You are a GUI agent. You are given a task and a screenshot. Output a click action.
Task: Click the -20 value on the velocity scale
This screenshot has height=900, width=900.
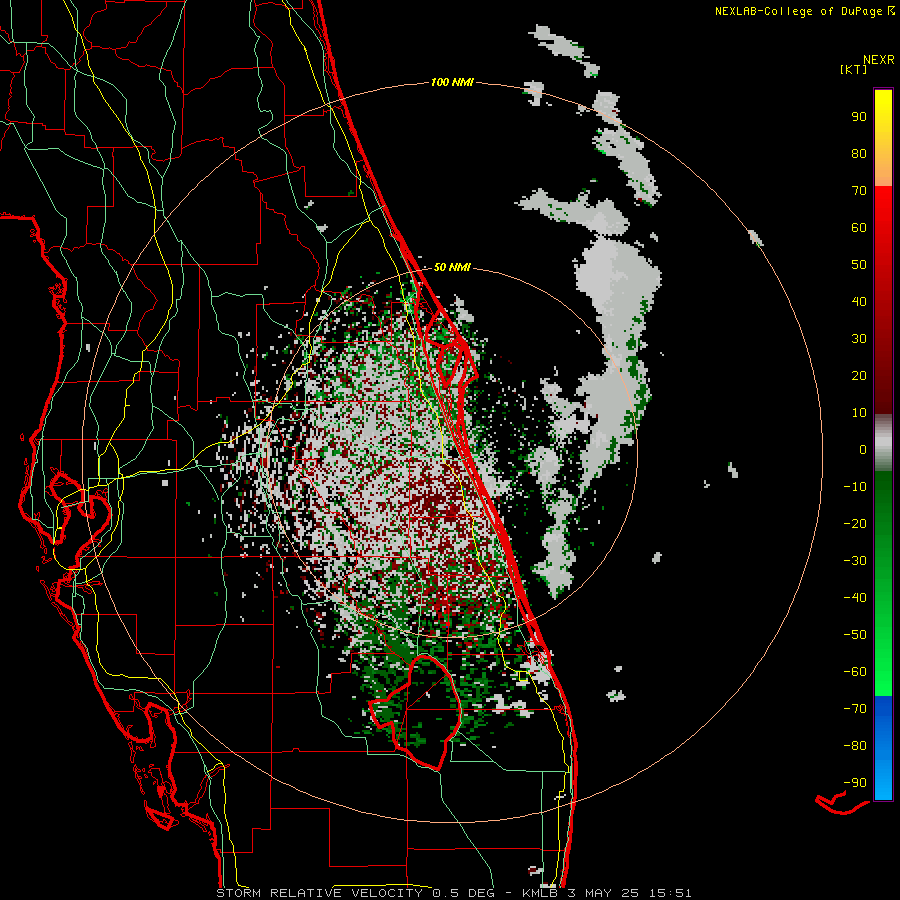(x=855, y=523)
